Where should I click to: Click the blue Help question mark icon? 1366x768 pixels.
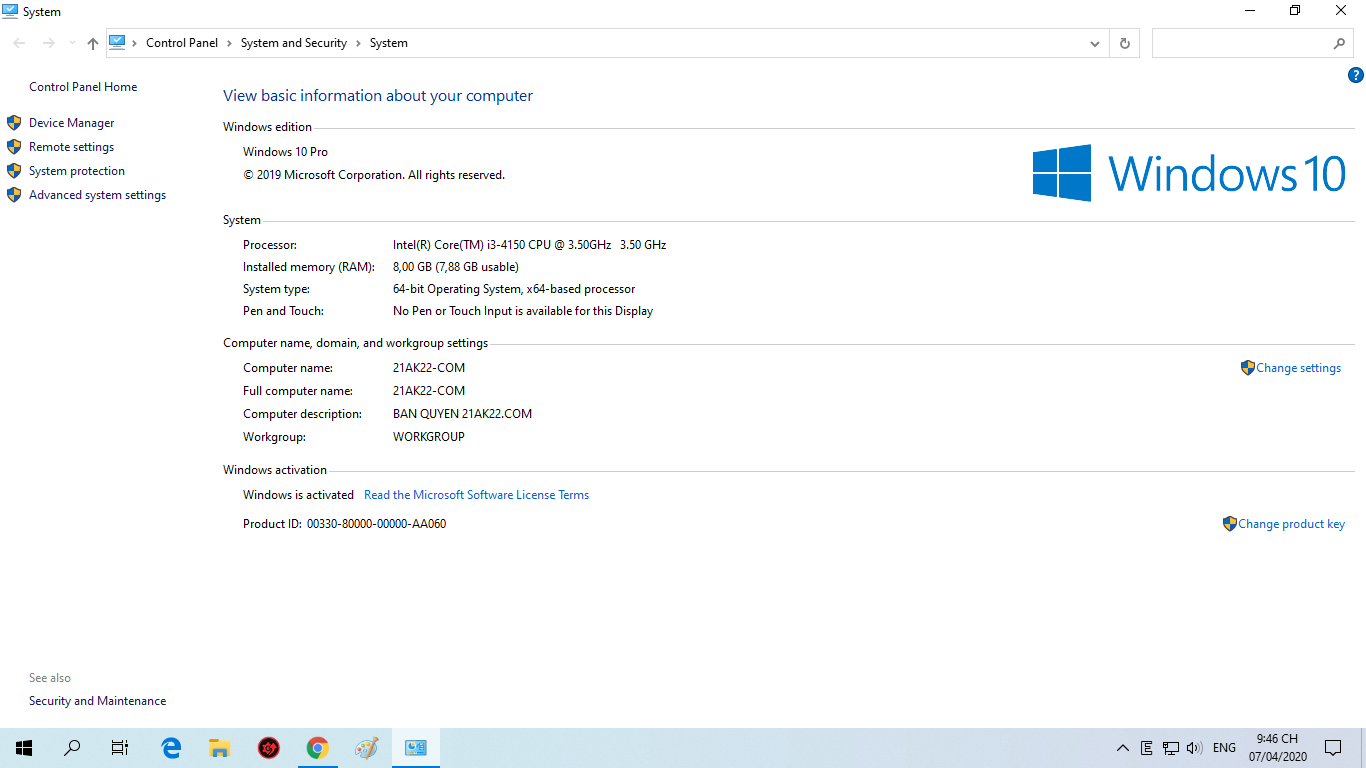pos(1355,75)
